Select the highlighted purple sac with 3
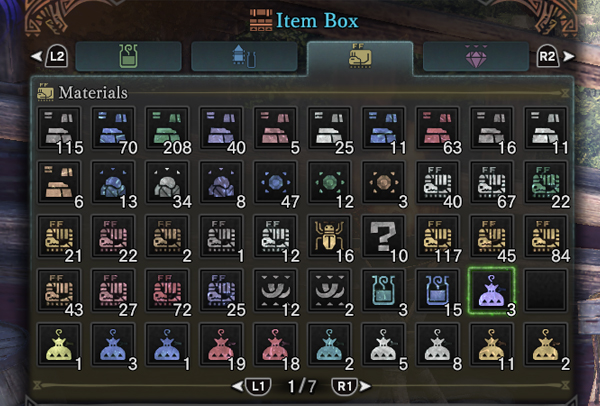Image resolution: width=600 pixels, height=406 pixels. coord(491,291)
